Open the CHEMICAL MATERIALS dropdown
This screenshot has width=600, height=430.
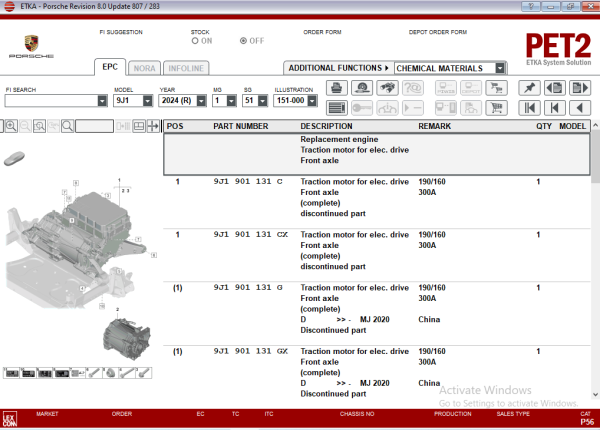tap(500, 68)
